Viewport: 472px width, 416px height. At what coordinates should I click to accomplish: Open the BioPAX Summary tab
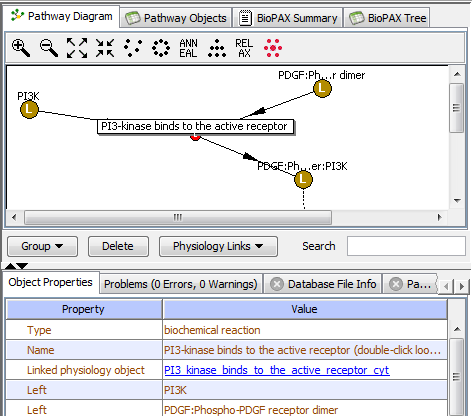click(288, 18)
